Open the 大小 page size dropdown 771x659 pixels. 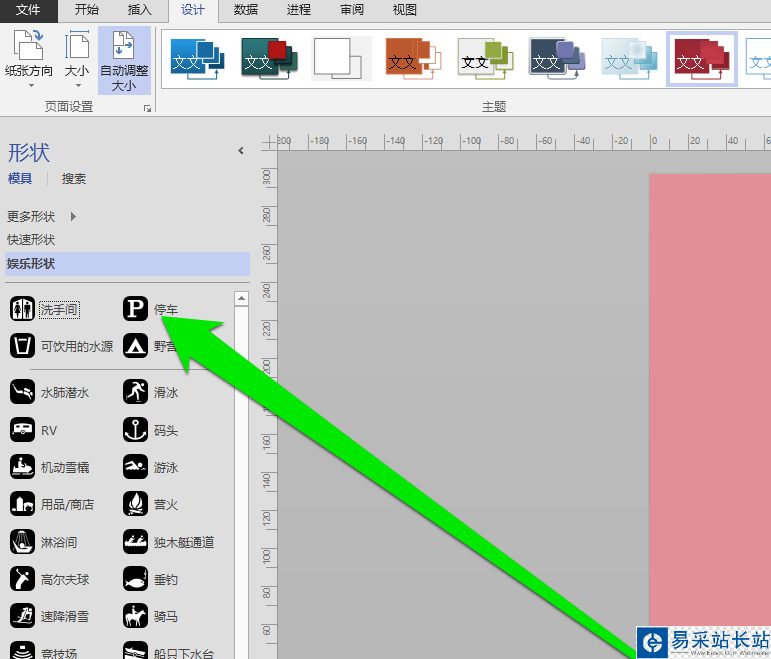click(x=77, y=59)
